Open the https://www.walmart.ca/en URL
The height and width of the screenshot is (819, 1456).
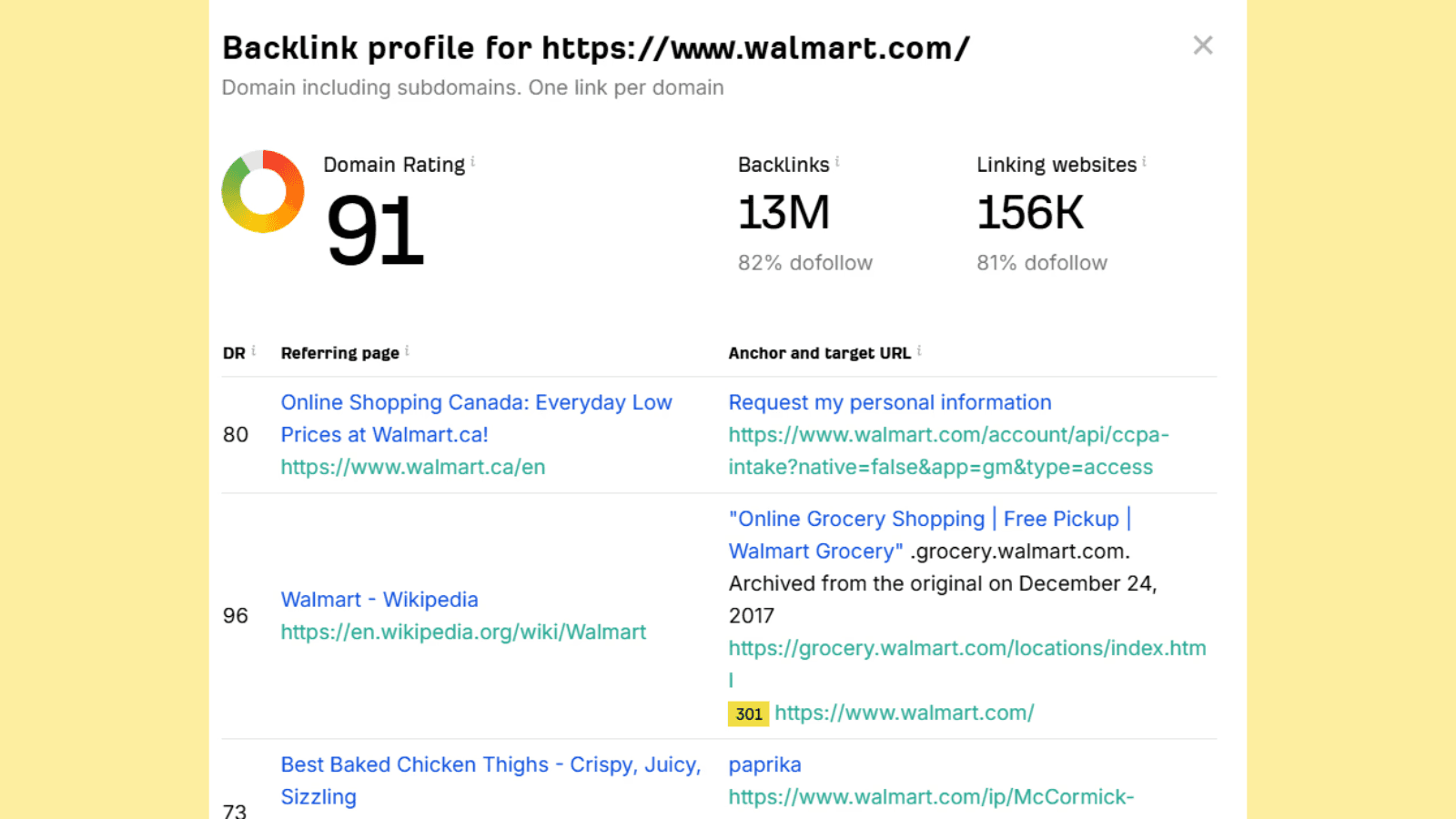click(x=413, y=467)
